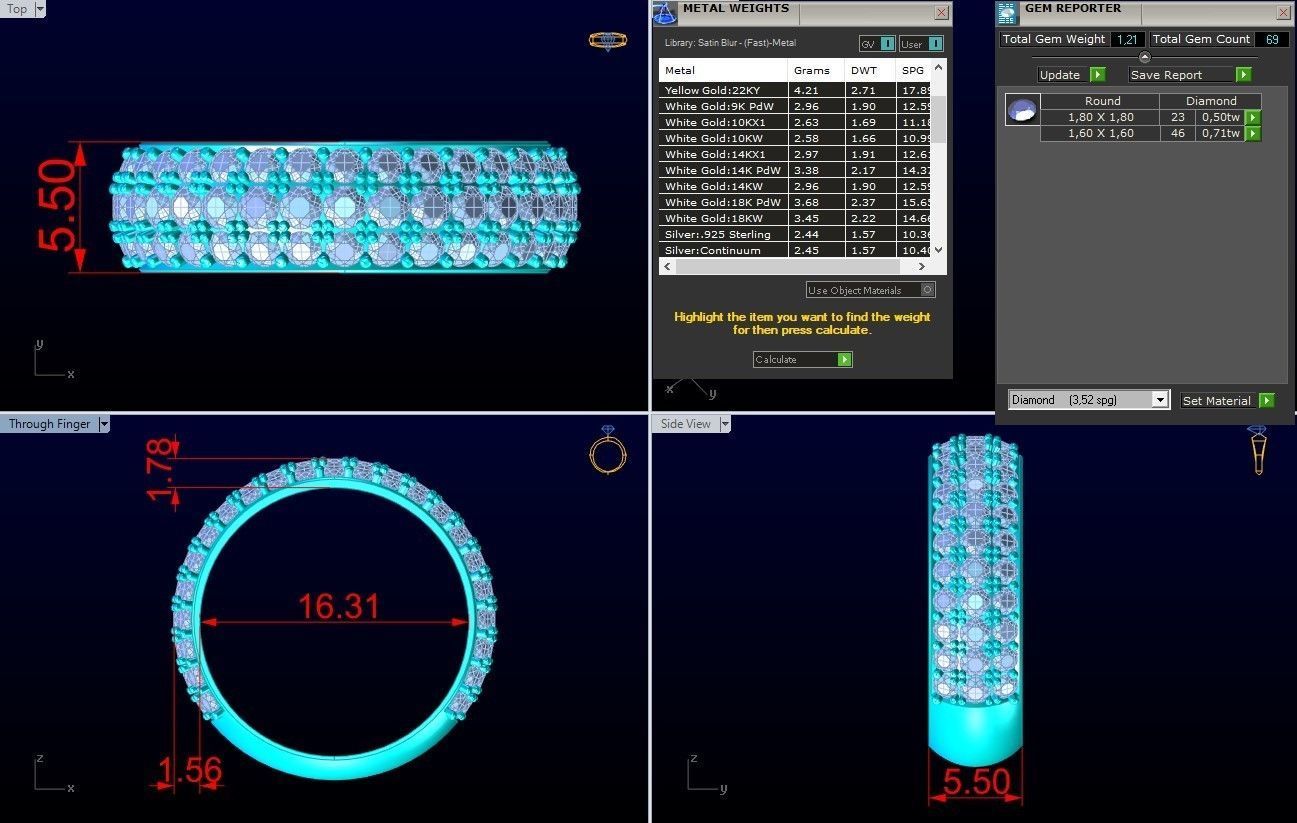
Task: Click the green arrow next to Save Report
Action: [1243, 75]
